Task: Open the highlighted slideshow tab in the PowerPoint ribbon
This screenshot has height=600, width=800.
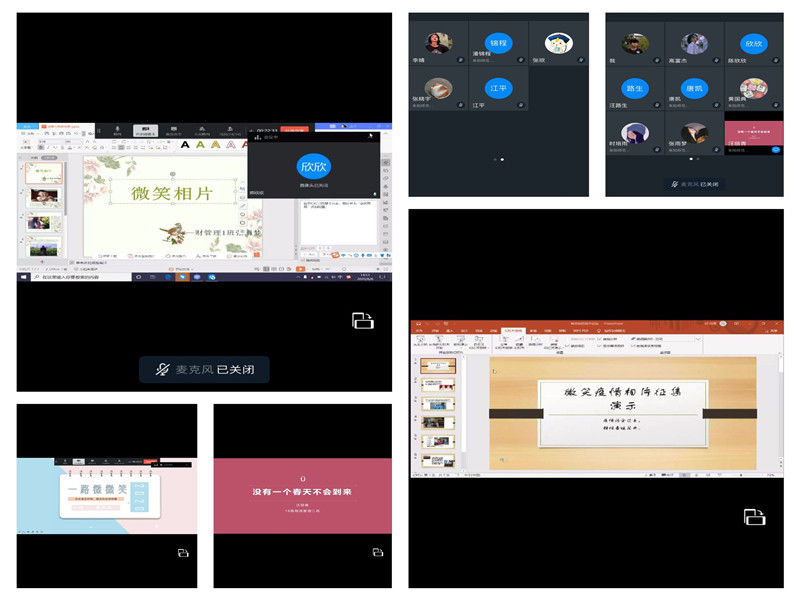Action: pos(512,330)
